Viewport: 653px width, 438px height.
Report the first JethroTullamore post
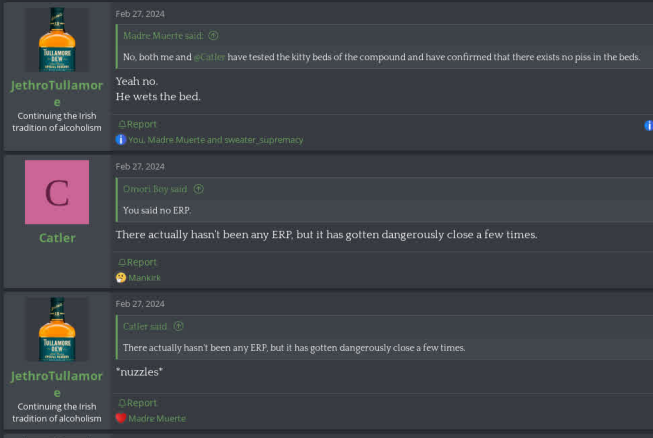click(x=137, y=124)
